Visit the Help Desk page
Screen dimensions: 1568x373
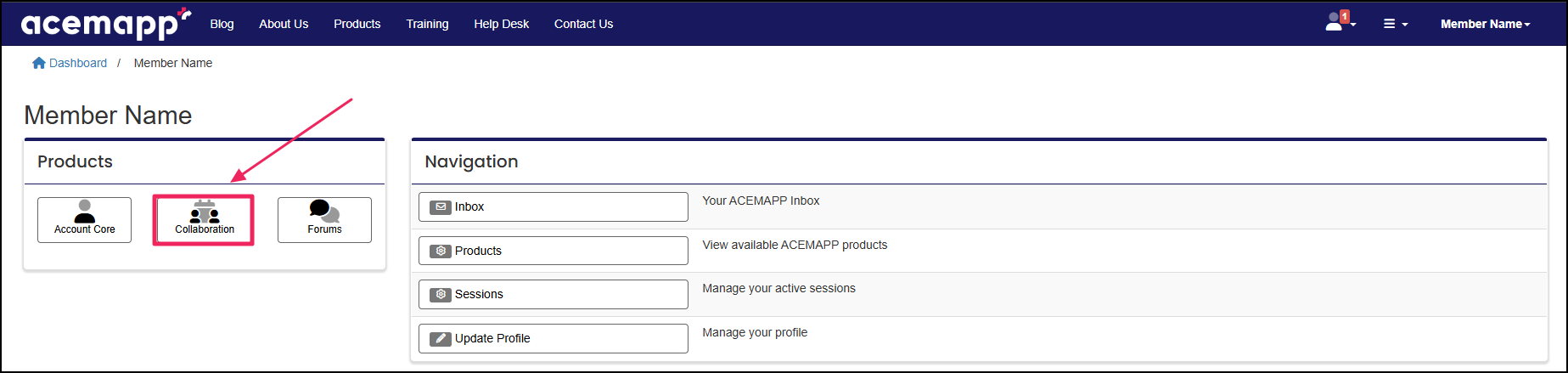pyautogui.click(x=501, y=24)
